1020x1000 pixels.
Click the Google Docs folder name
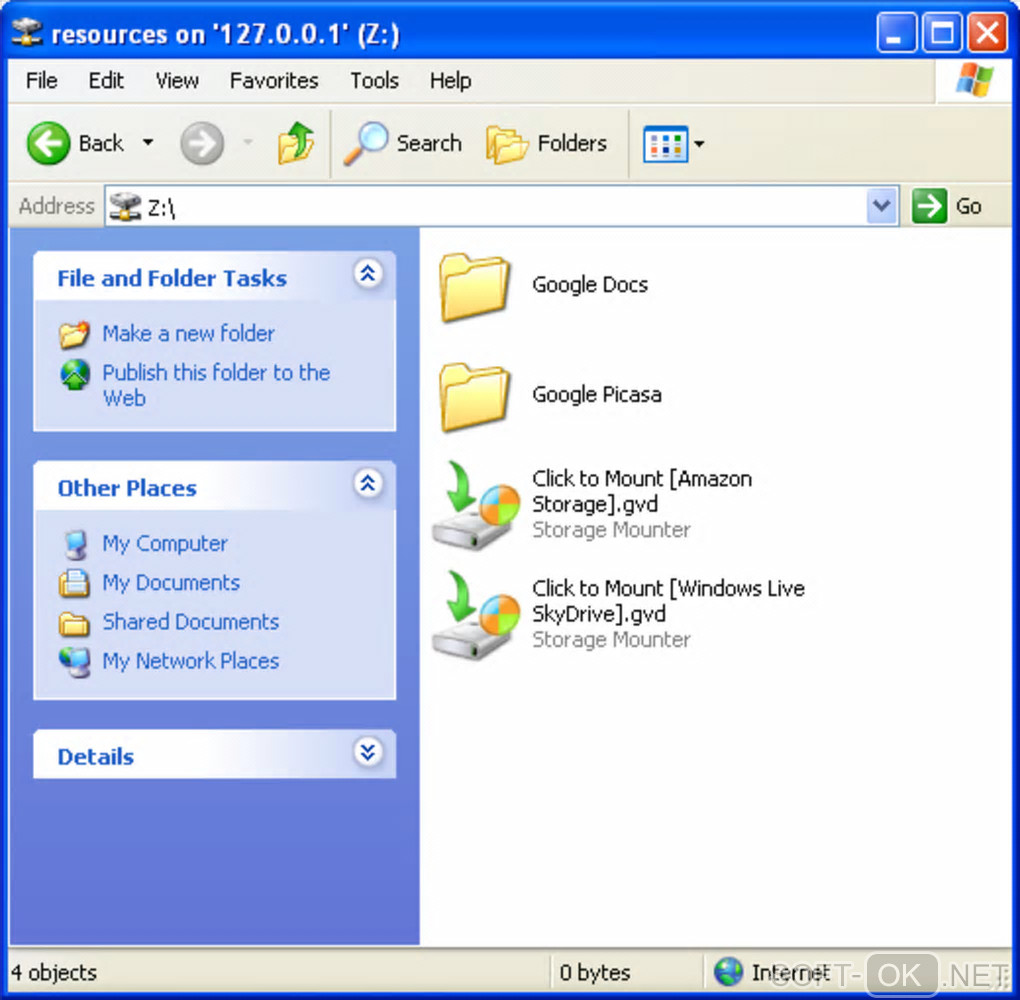click(590, 285)
